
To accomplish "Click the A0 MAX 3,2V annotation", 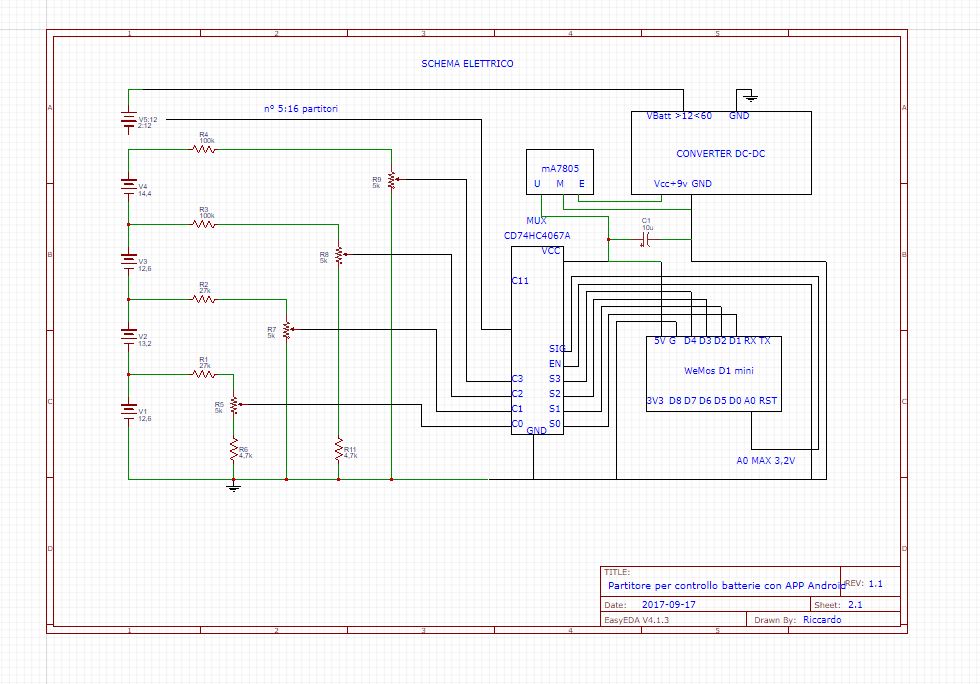I will tap(766, 461).
